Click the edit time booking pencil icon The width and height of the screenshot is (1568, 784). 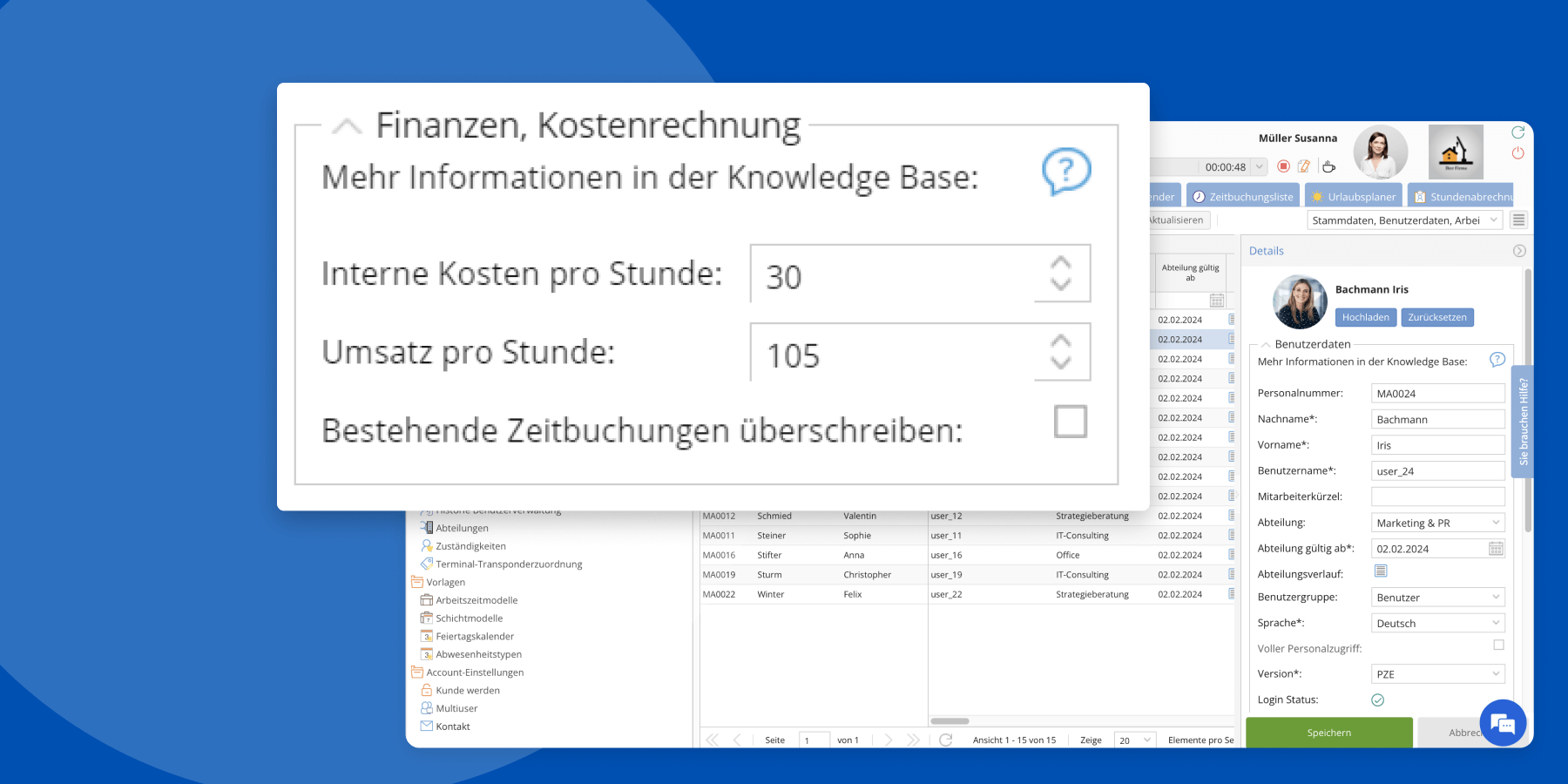click(x=1304, y=166)
